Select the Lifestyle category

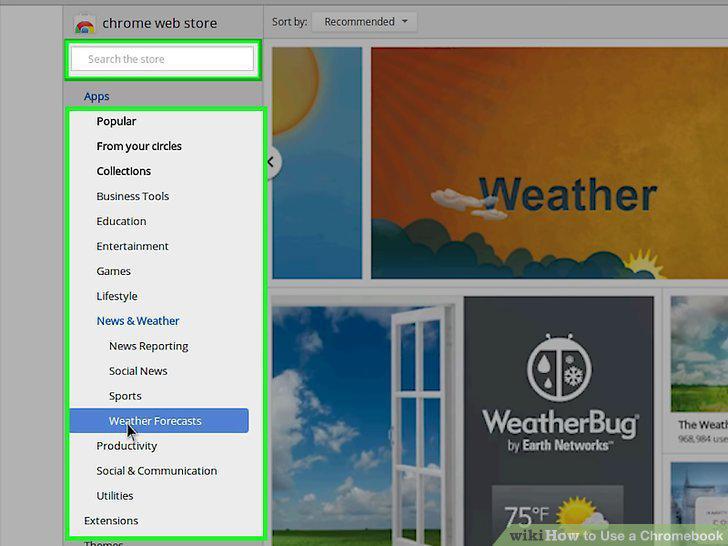coord(117,296)
